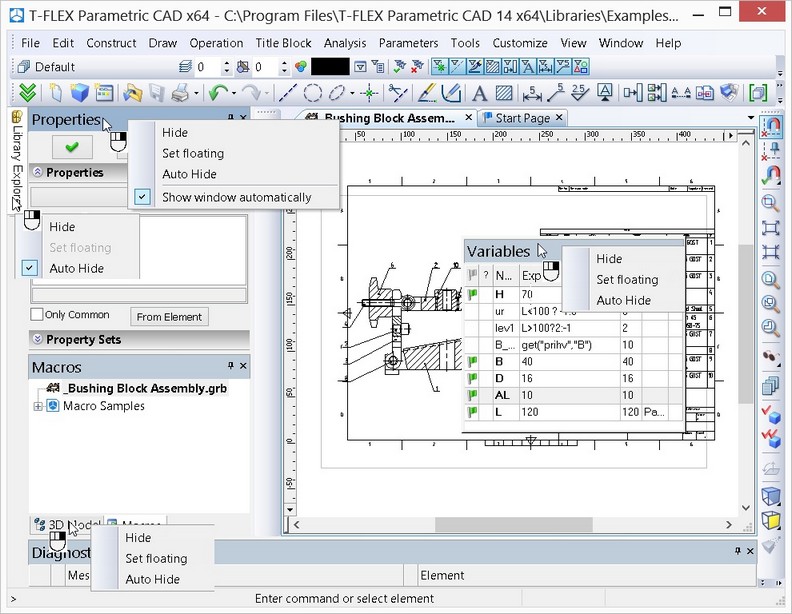Click the wireframe cube view icon
792x614 pixels.
tap(771, 496)
